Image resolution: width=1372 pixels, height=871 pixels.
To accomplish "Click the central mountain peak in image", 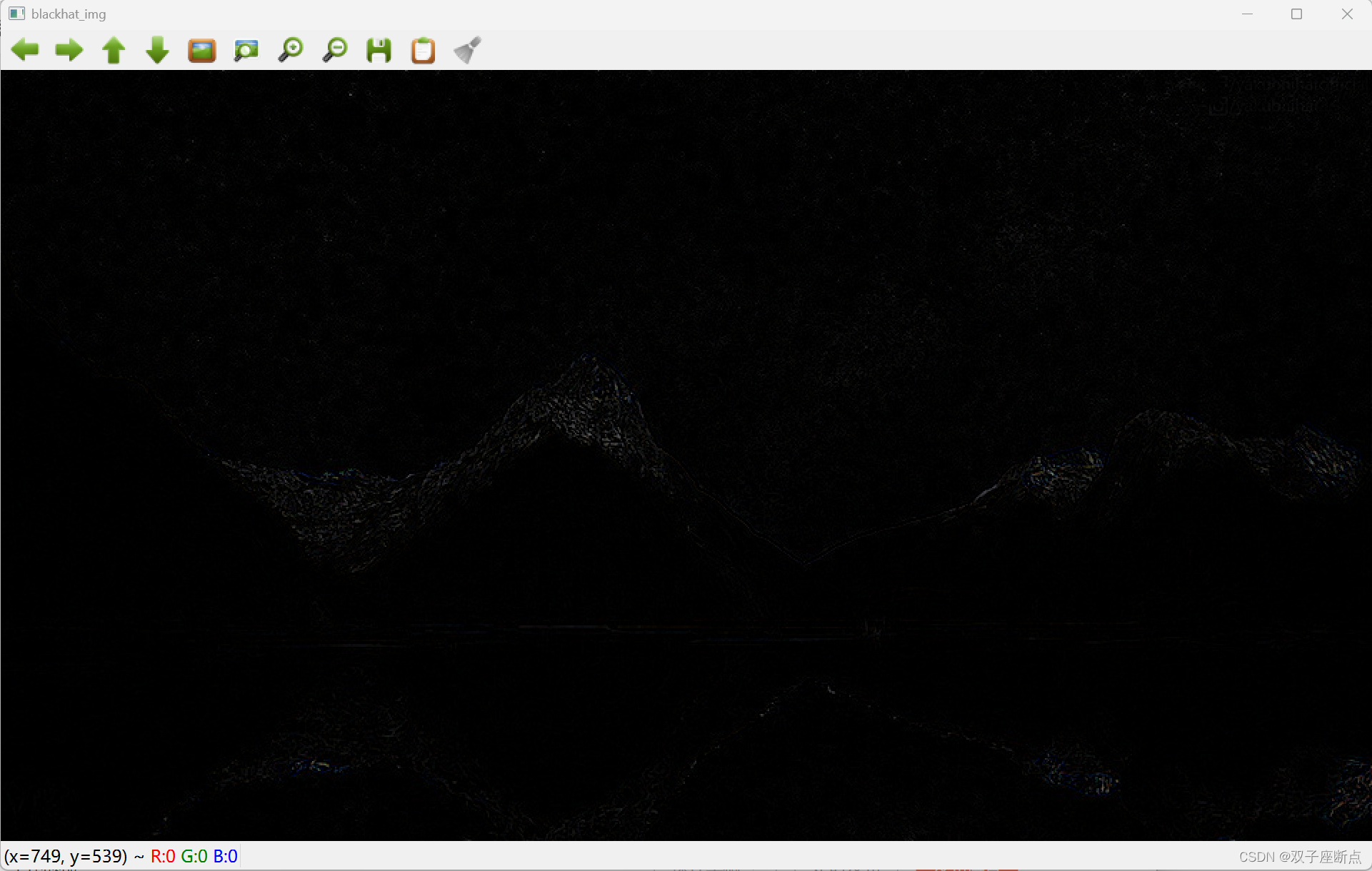I will pyautogui.click(x=590, y=364).
